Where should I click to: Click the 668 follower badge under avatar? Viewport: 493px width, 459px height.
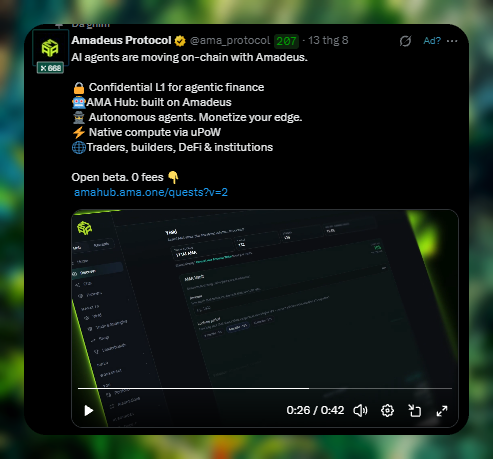[x=50, y=68]
